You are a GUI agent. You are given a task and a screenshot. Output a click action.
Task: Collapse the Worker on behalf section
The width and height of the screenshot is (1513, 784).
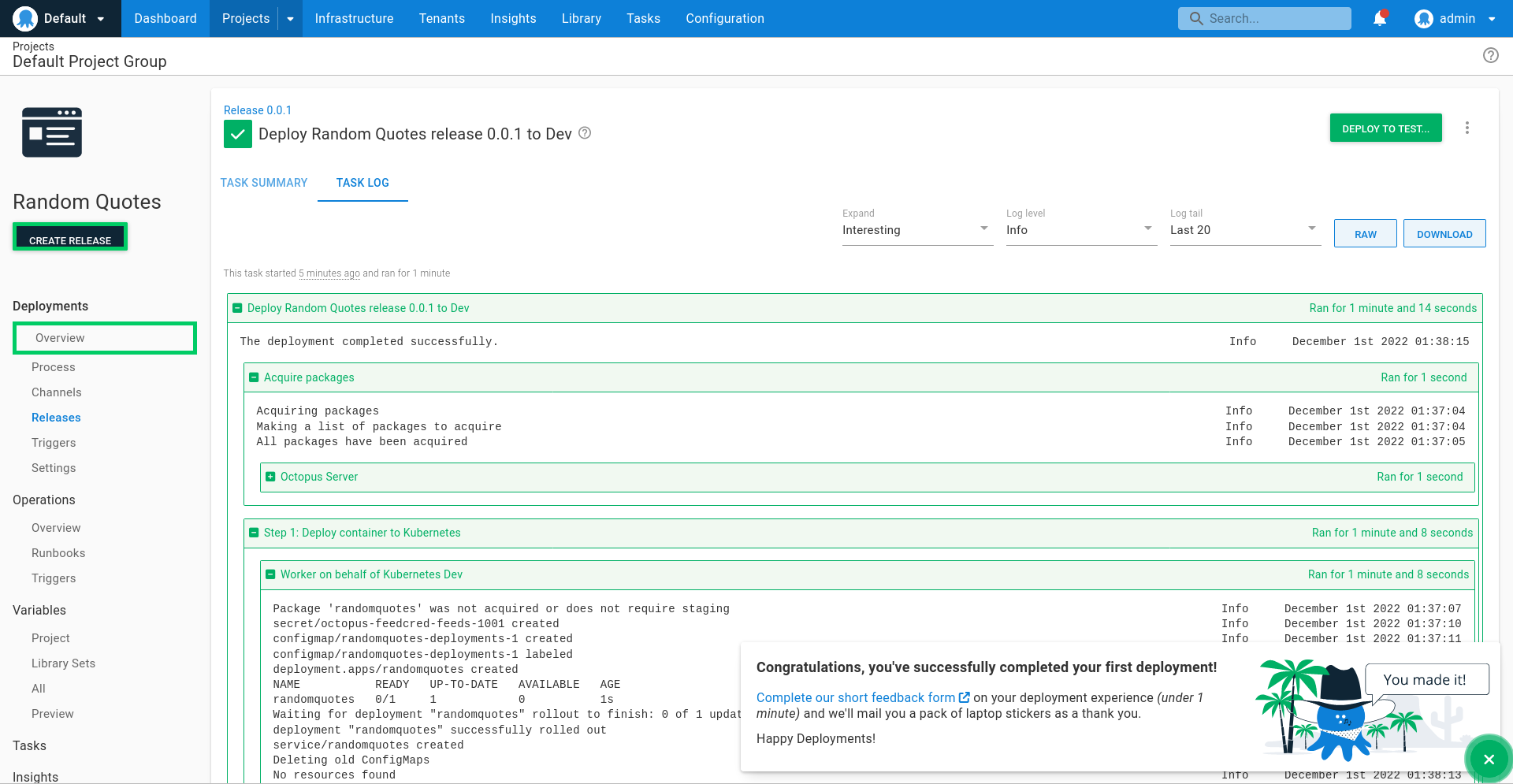(x=270, y=574)
